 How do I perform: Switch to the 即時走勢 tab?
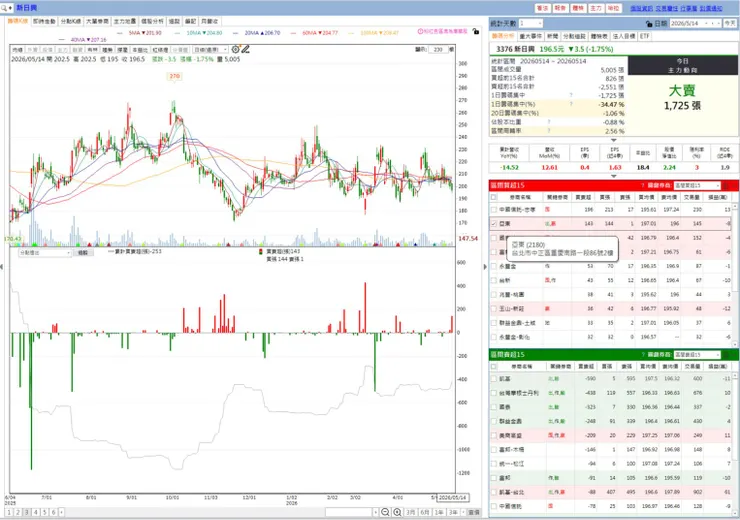click(x=44, y=21)
